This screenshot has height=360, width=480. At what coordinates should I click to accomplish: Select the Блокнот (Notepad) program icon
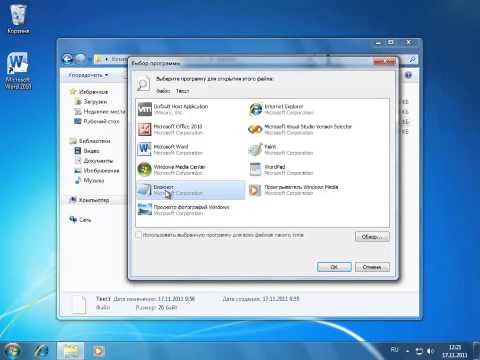[145, 190]
